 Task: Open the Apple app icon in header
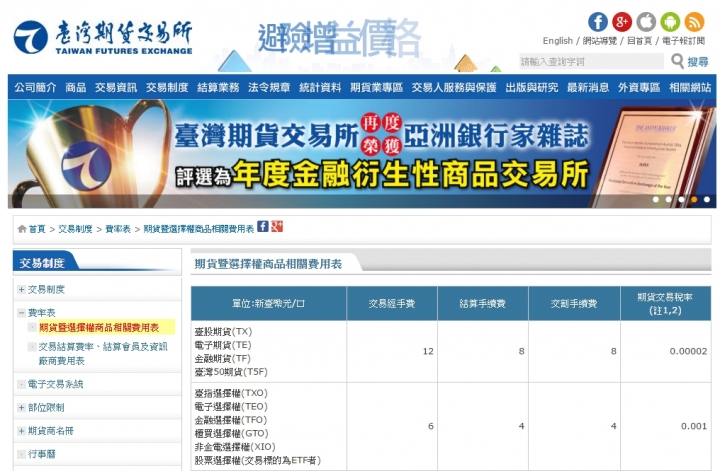pos(646,22)
